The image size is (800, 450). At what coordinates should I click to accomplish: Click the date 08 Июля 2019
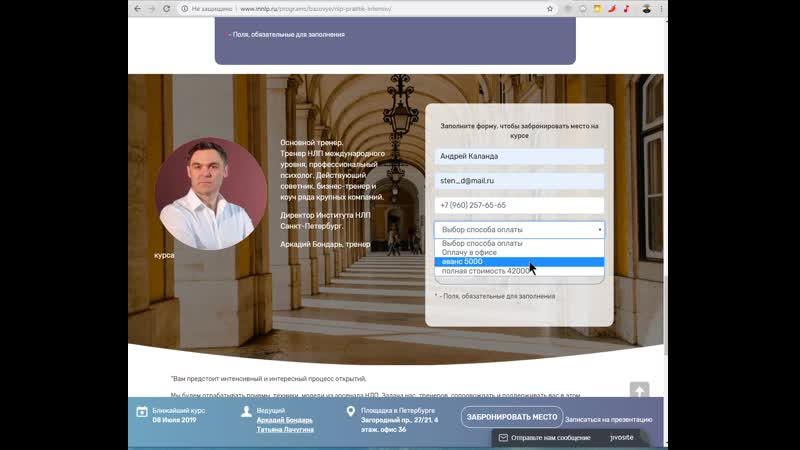tap(174, 420)
